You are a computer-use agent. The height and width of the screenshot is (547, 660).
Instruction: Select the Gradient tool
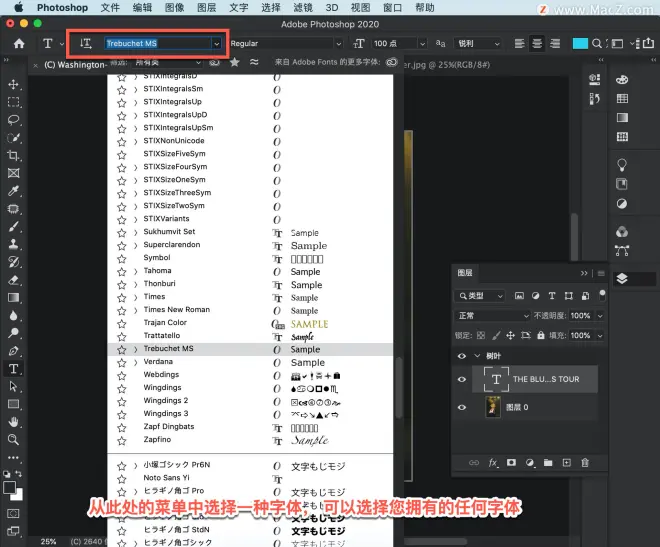(13, 297)
